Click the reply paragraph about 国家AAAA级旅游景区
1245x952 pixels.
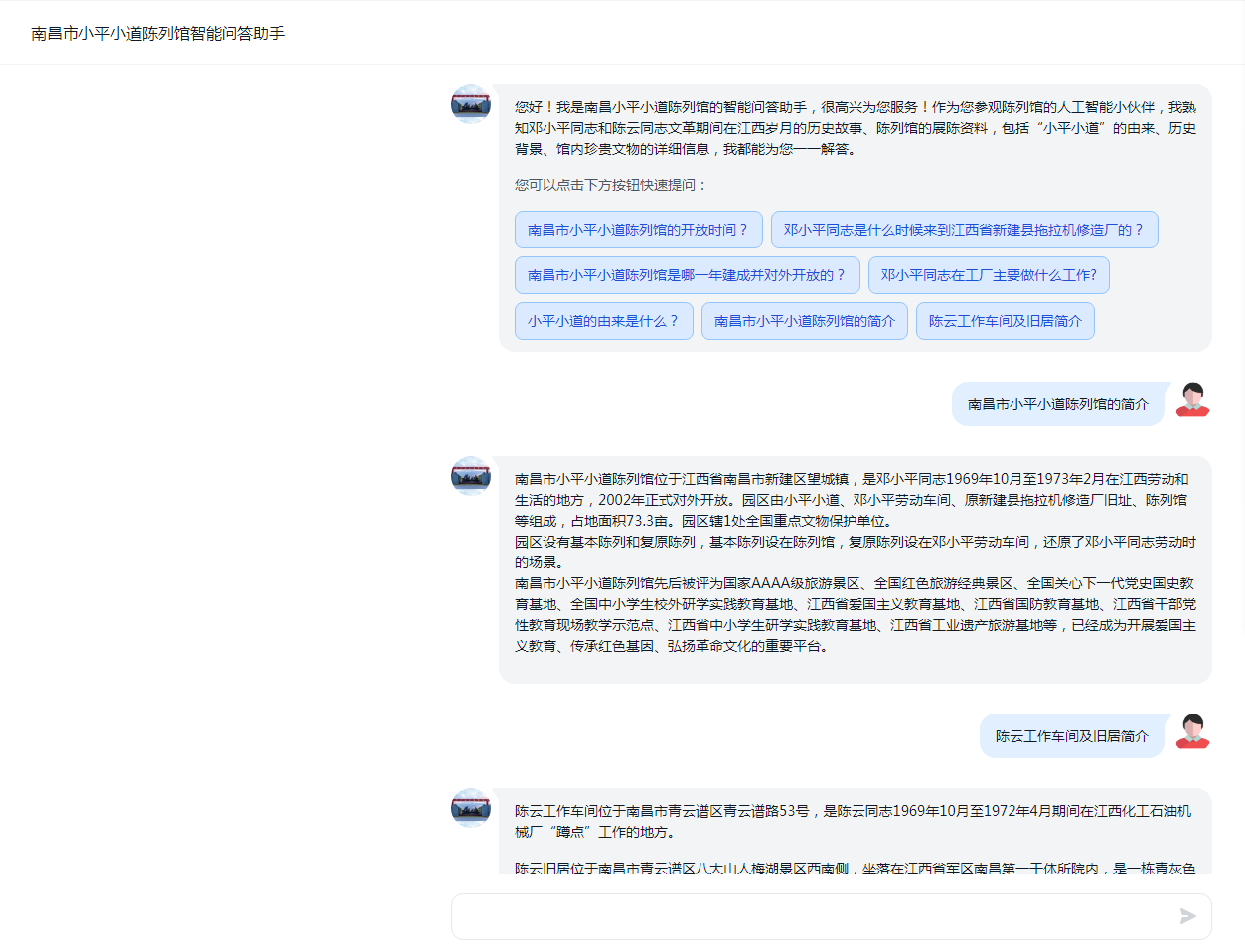coord(855,614)
